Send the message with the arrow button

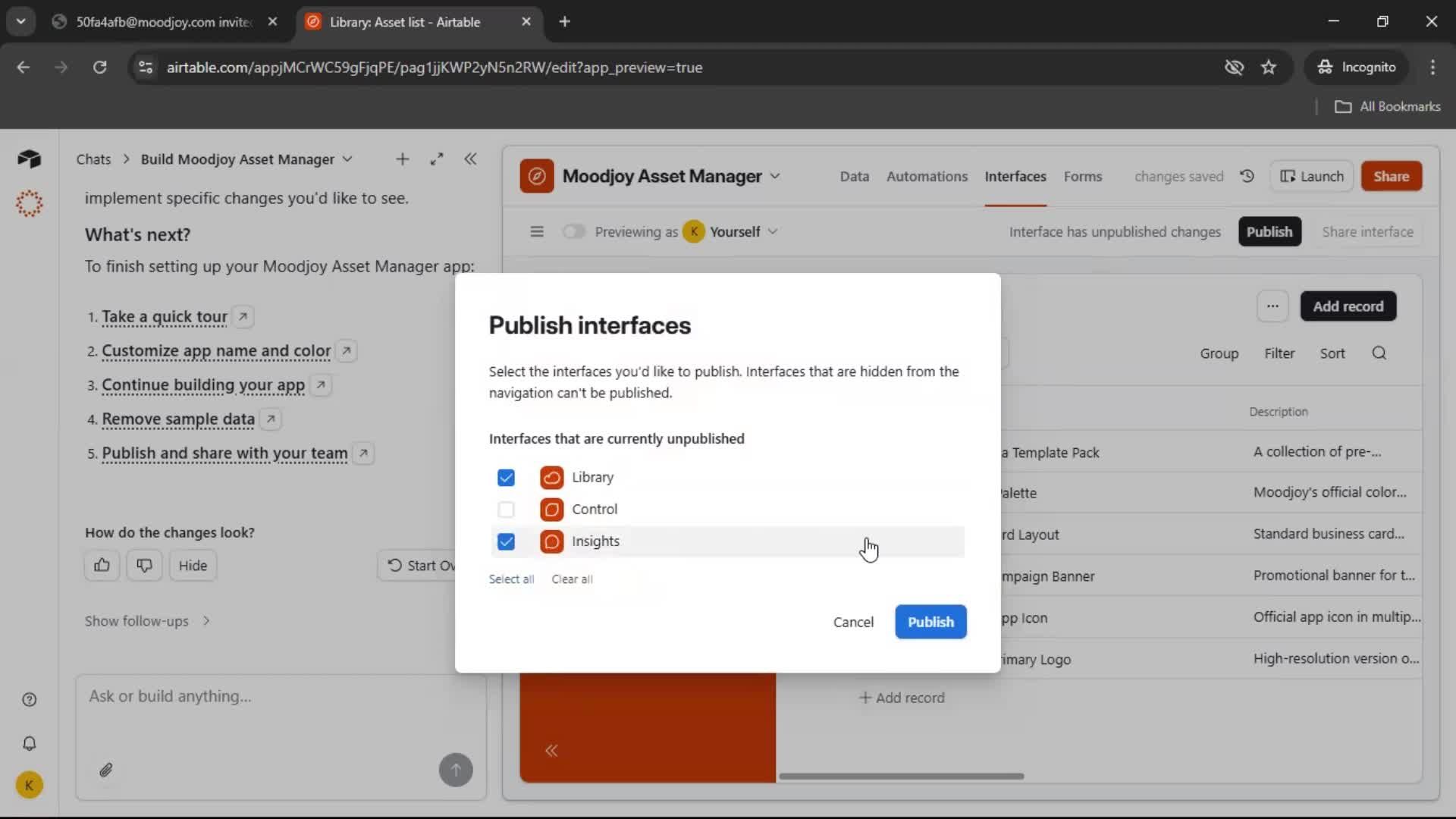[x=456, y=770]
